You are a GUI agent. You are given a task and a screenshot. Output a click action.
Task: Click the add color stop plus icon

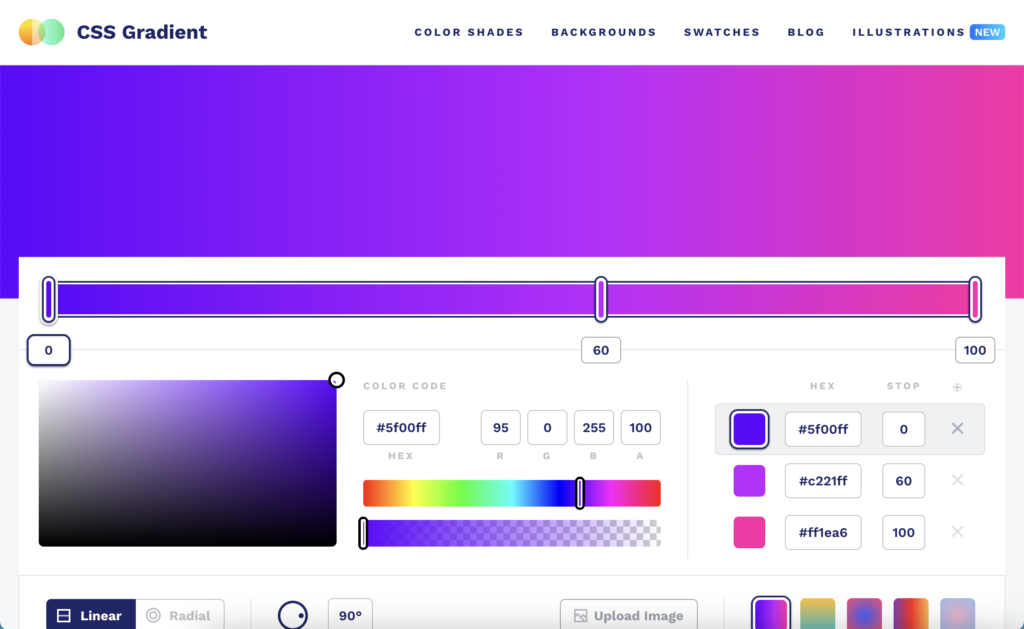pyautogui.click(x=957, y=387)
